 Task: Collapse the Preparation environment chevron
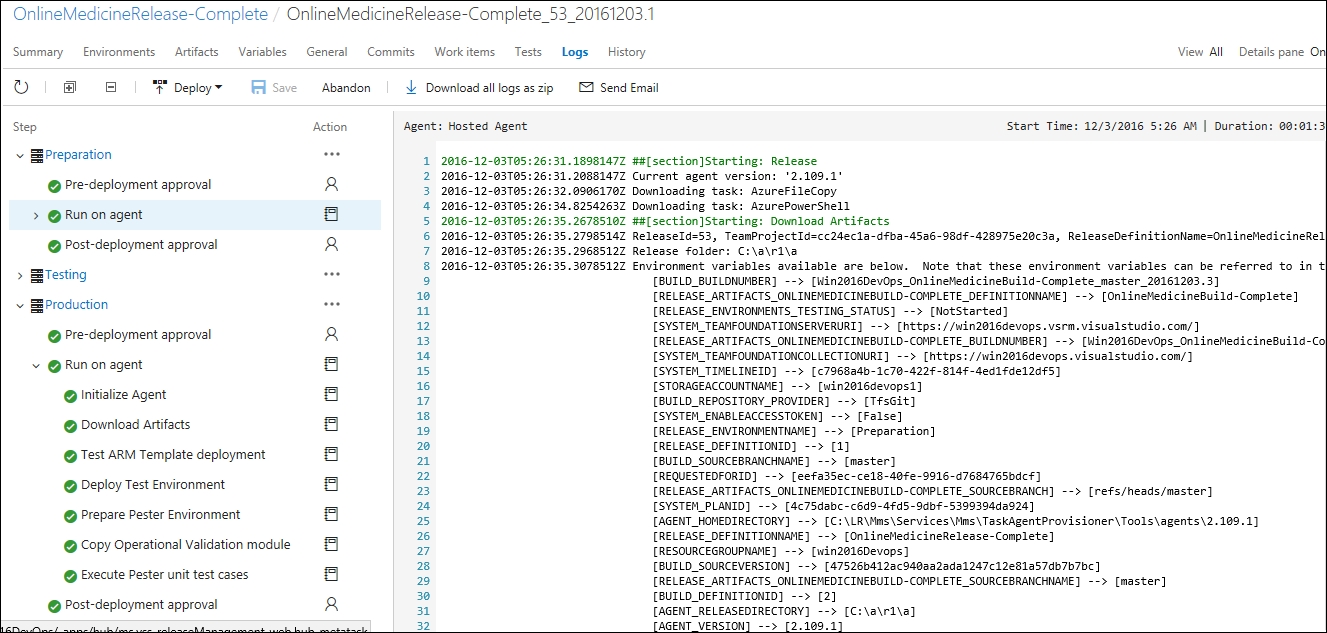click(20, 155)
